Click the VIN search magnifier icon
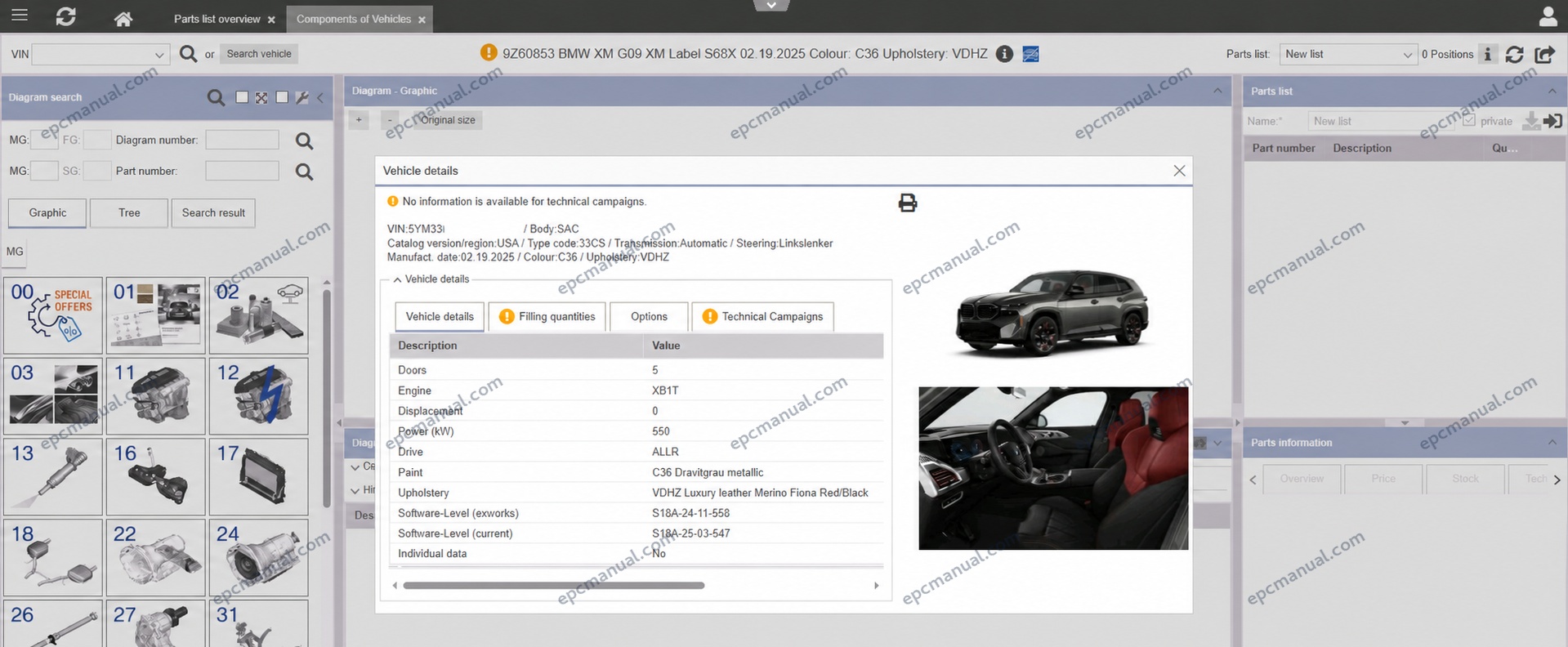Viewport: 1568px width, 647px height. tap(188, 54)
